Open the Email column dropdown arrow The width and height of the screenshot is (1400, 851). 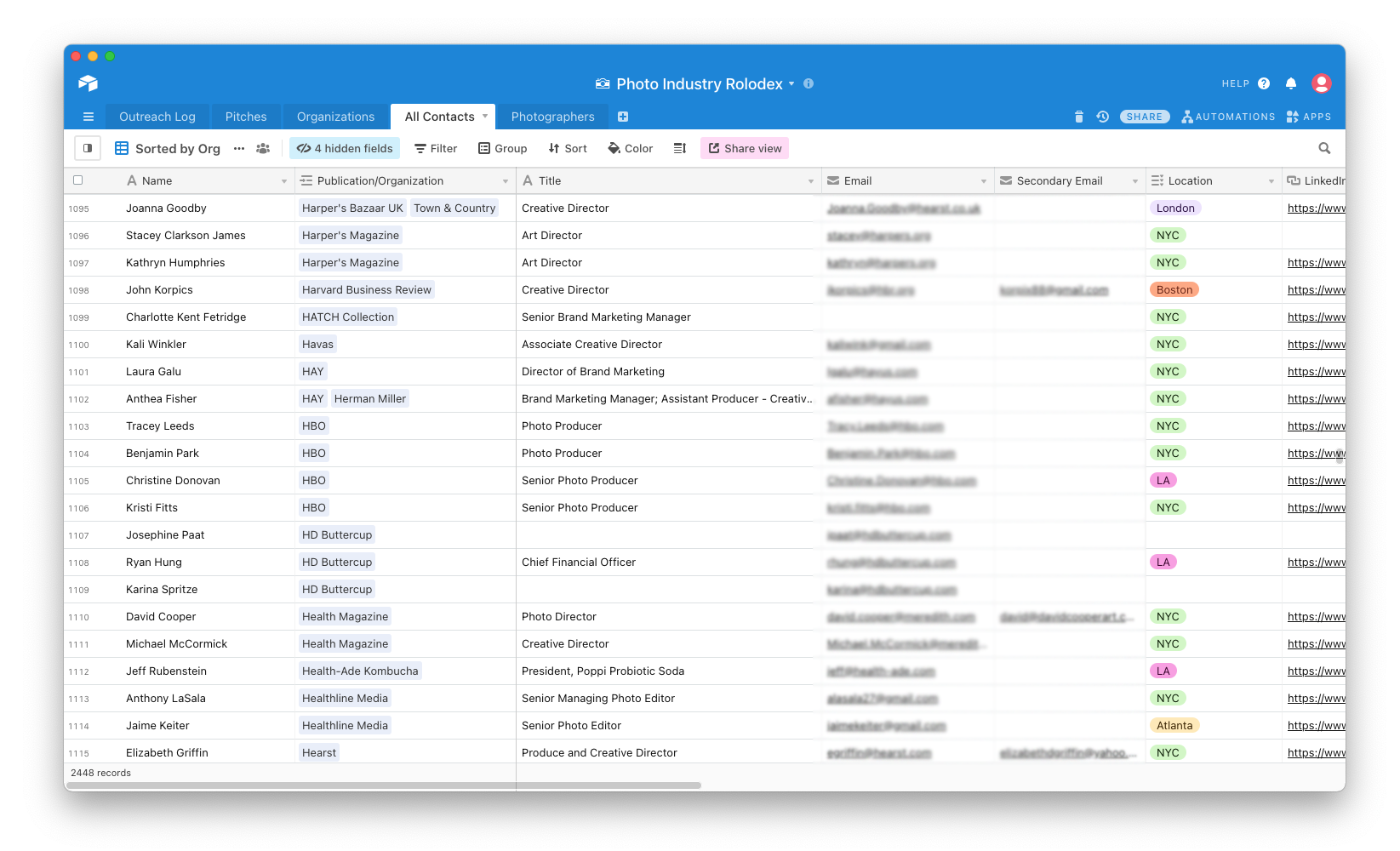(984, 181)
